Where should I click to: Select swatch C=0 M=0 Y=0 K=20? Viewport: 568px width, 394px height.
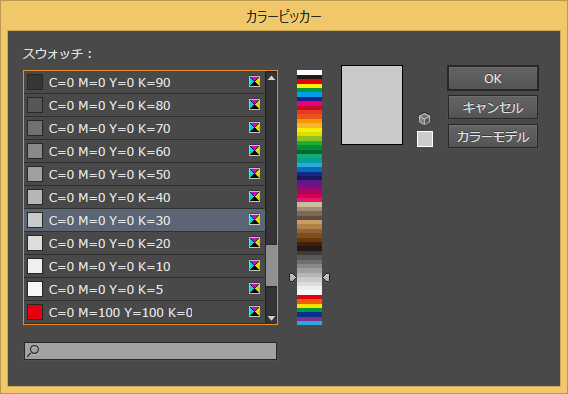point(145,243)
